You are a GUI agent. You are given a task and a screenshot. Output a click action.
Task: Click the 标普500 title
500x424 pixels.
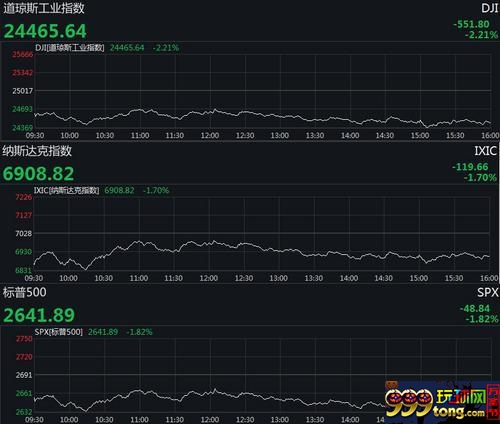tap(25, 292)
